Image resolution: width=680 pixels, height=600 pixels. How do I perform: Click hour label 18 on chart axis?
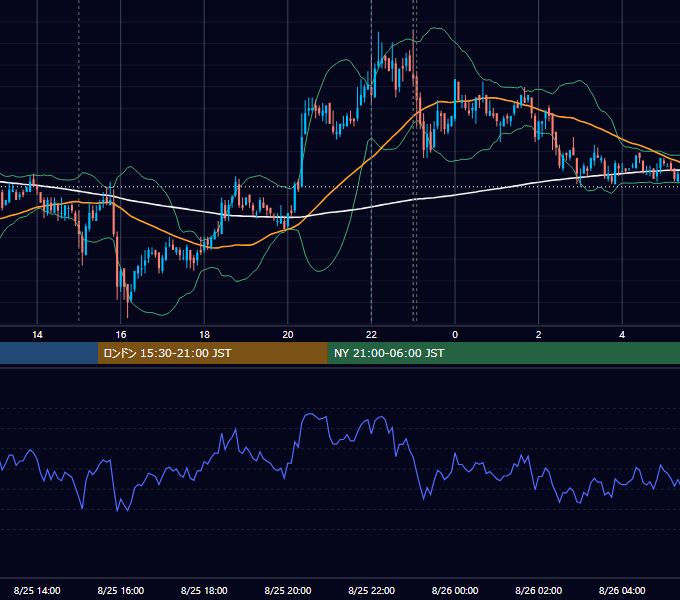pos(204,335)
